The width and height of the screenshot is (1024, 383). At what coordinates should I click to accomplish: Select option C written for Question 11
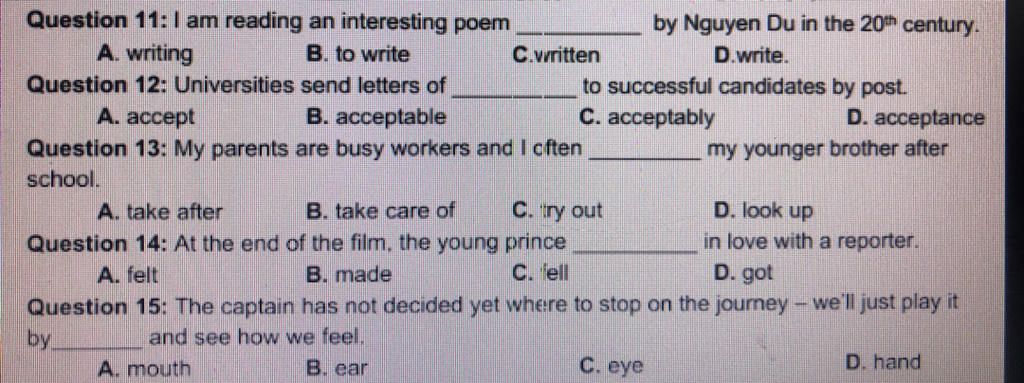coord(556,55)
